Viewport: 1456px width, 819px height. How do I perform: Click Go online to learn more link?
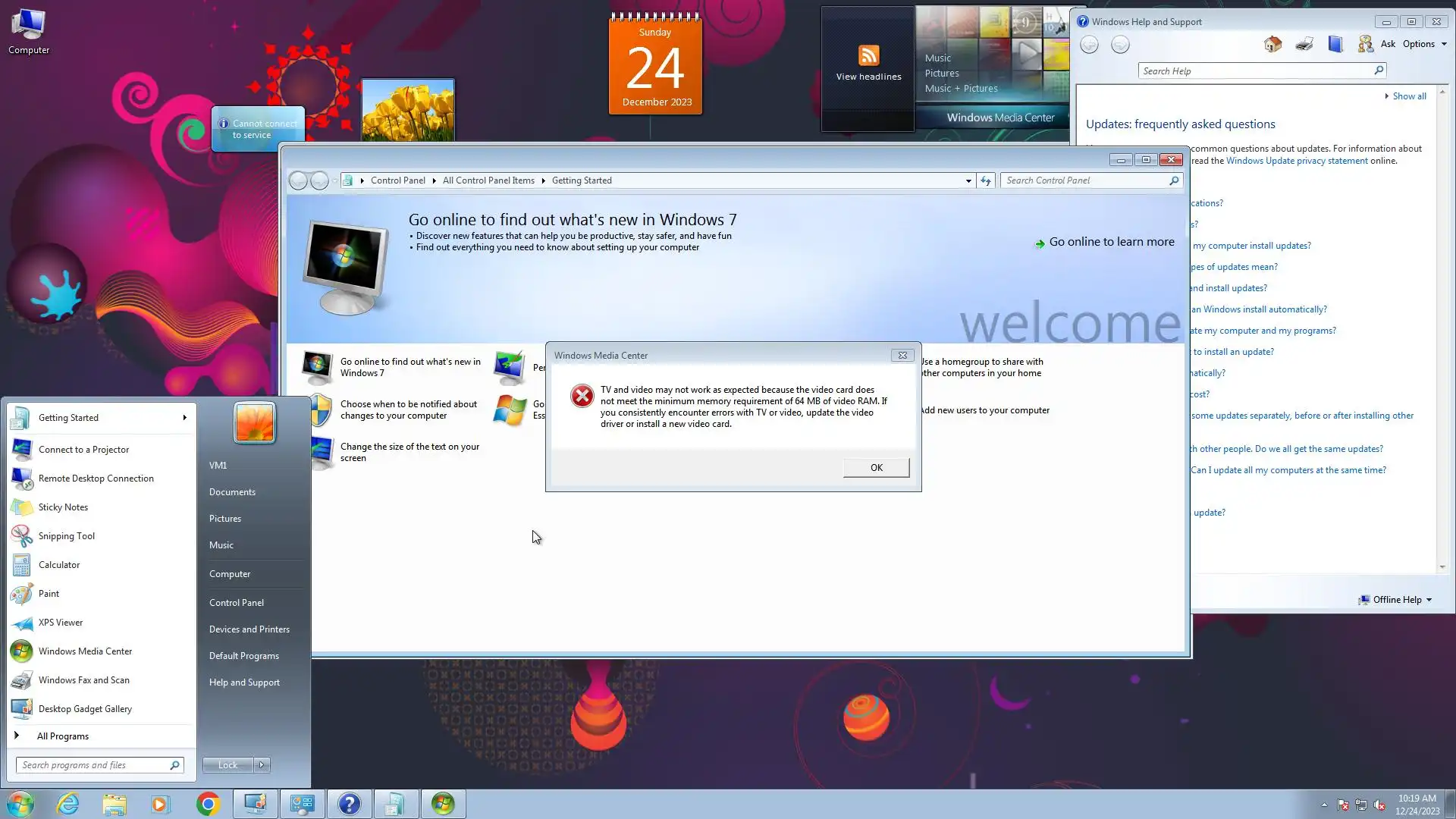(x=1111, y=242)
